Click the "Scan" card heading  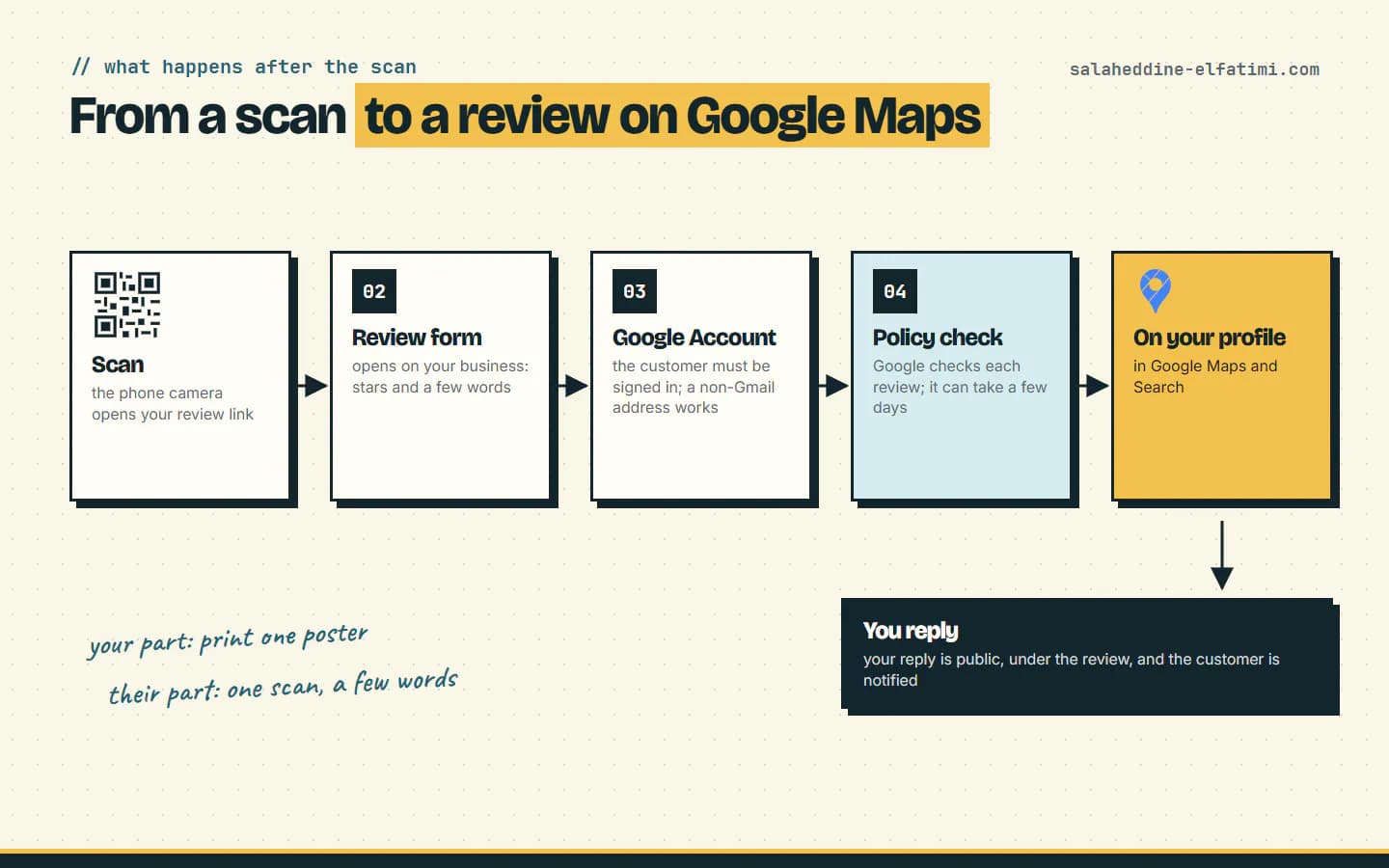point(118,365)
